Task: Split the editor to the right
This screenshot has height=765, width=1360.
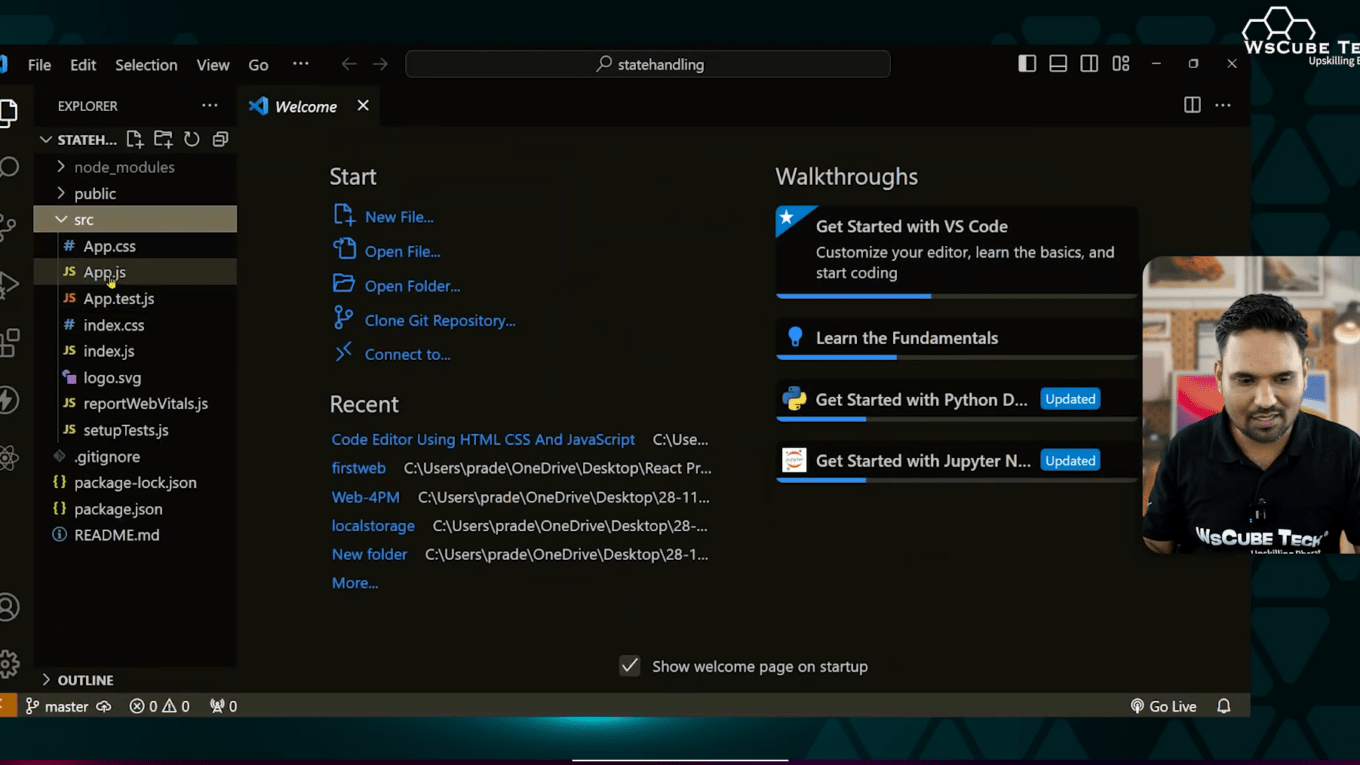Action: coord(1192,105)
